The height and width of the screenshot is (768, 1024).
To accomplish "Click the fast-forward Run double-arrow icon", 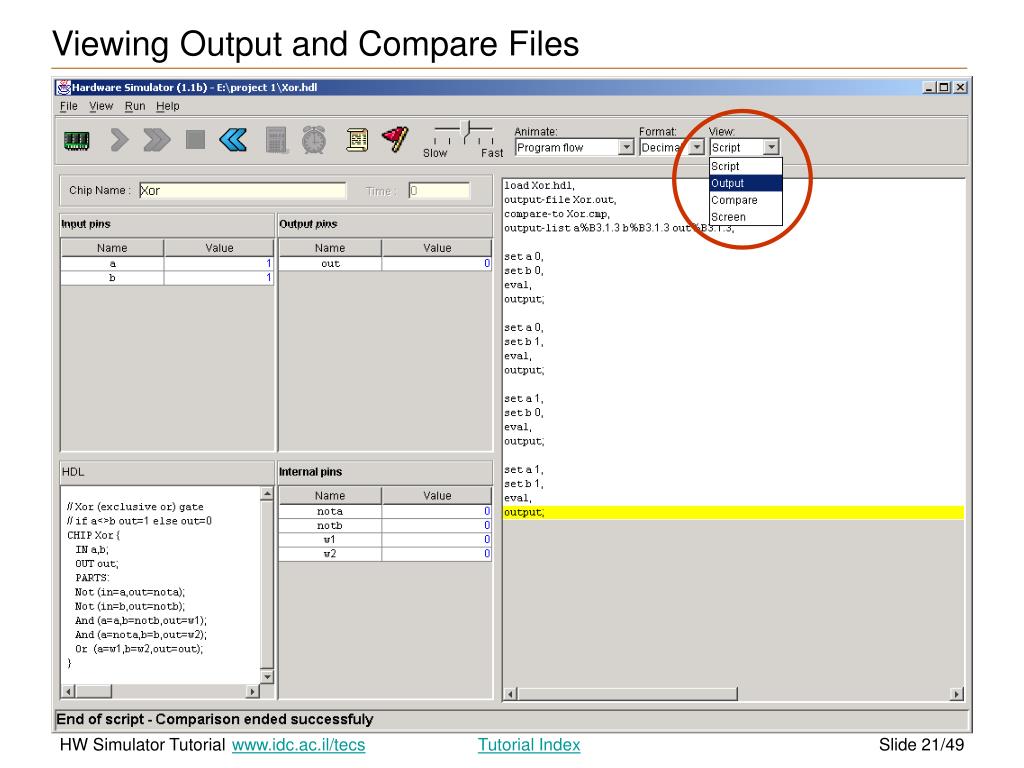I will pyautogui.click(x=157, y=140).
